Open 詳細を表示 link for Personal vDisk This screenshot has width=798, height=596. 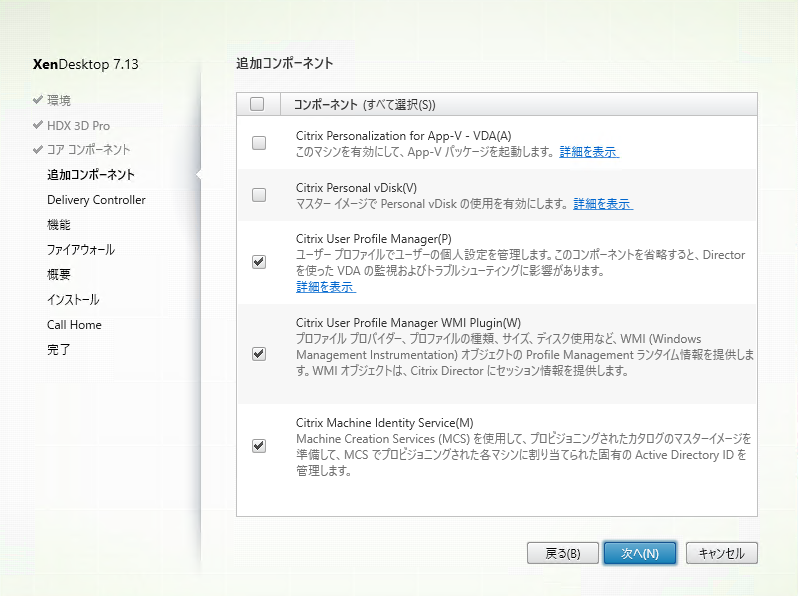(603, 204)
